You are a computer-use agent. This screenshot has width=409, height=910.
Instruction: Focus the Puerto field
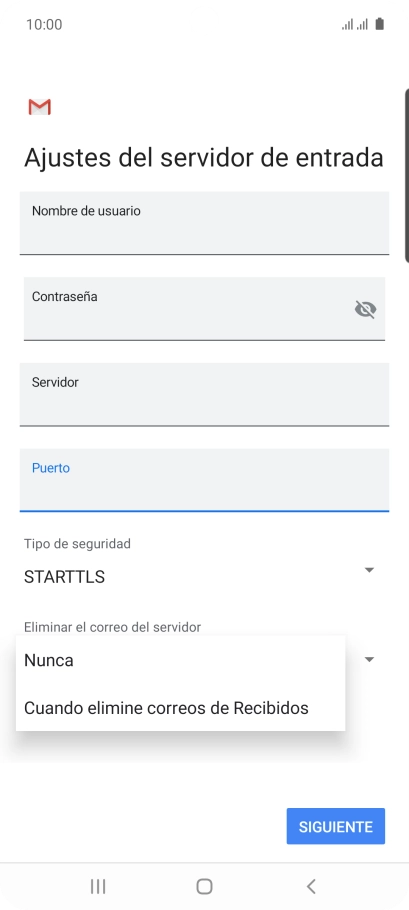[204, 481]
